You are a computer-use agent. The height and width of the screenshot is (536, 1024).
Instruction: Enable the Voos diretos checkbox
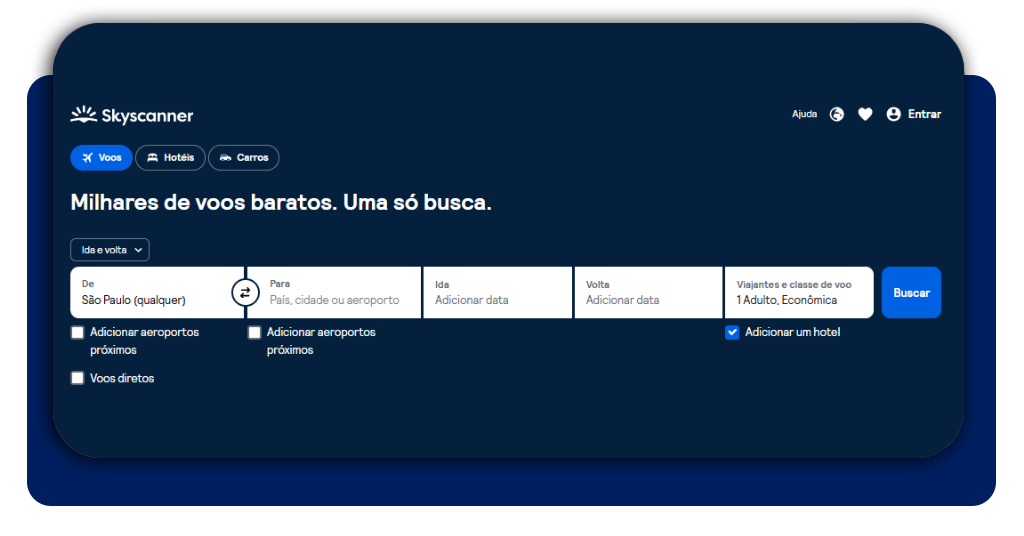tap(78, 378)
